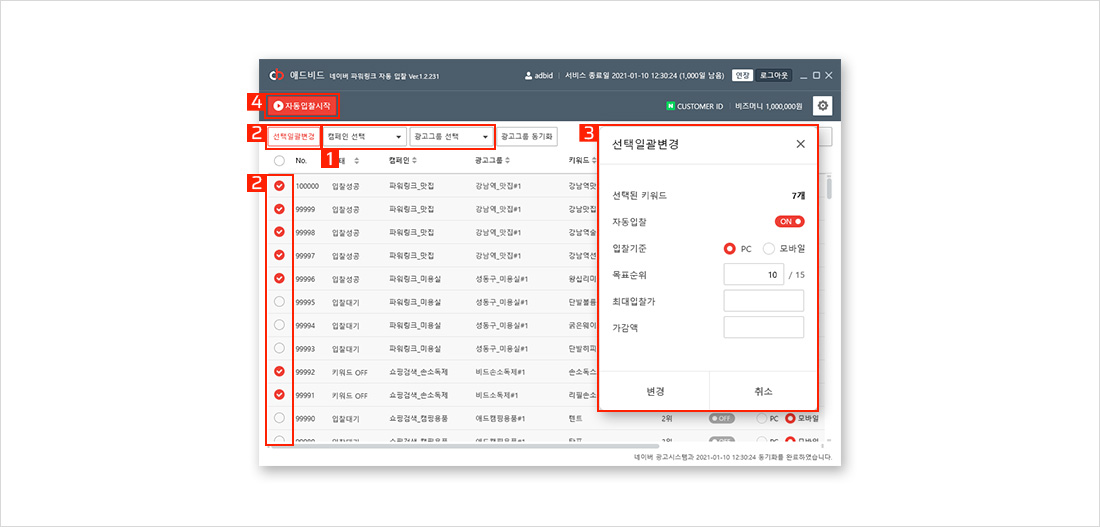Image resolution: width=1100 pixels, height=527 pixels.
Task: Uncheck the row 99996 checkbox
Action: coord(279,279)
